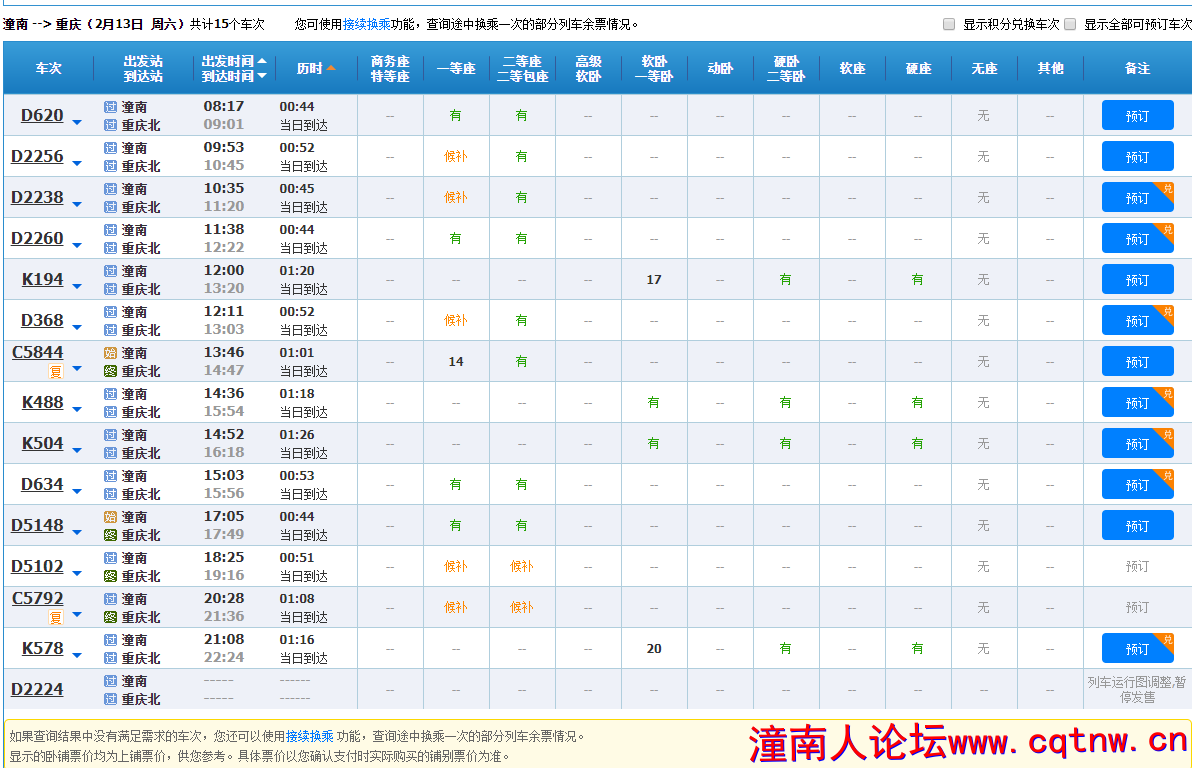Screen dimensions: 1192x768
Task: Click the 终 terminus icon for C5792 重庆北
Action: point(110,617)
